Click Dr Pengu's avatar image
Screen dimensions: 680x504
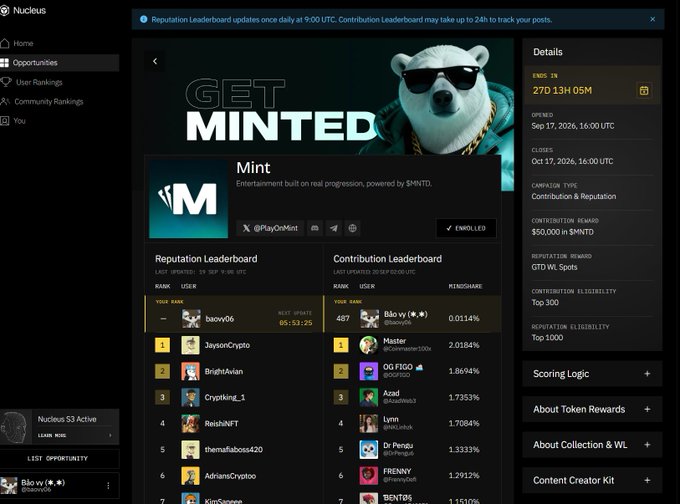point(369,449)
